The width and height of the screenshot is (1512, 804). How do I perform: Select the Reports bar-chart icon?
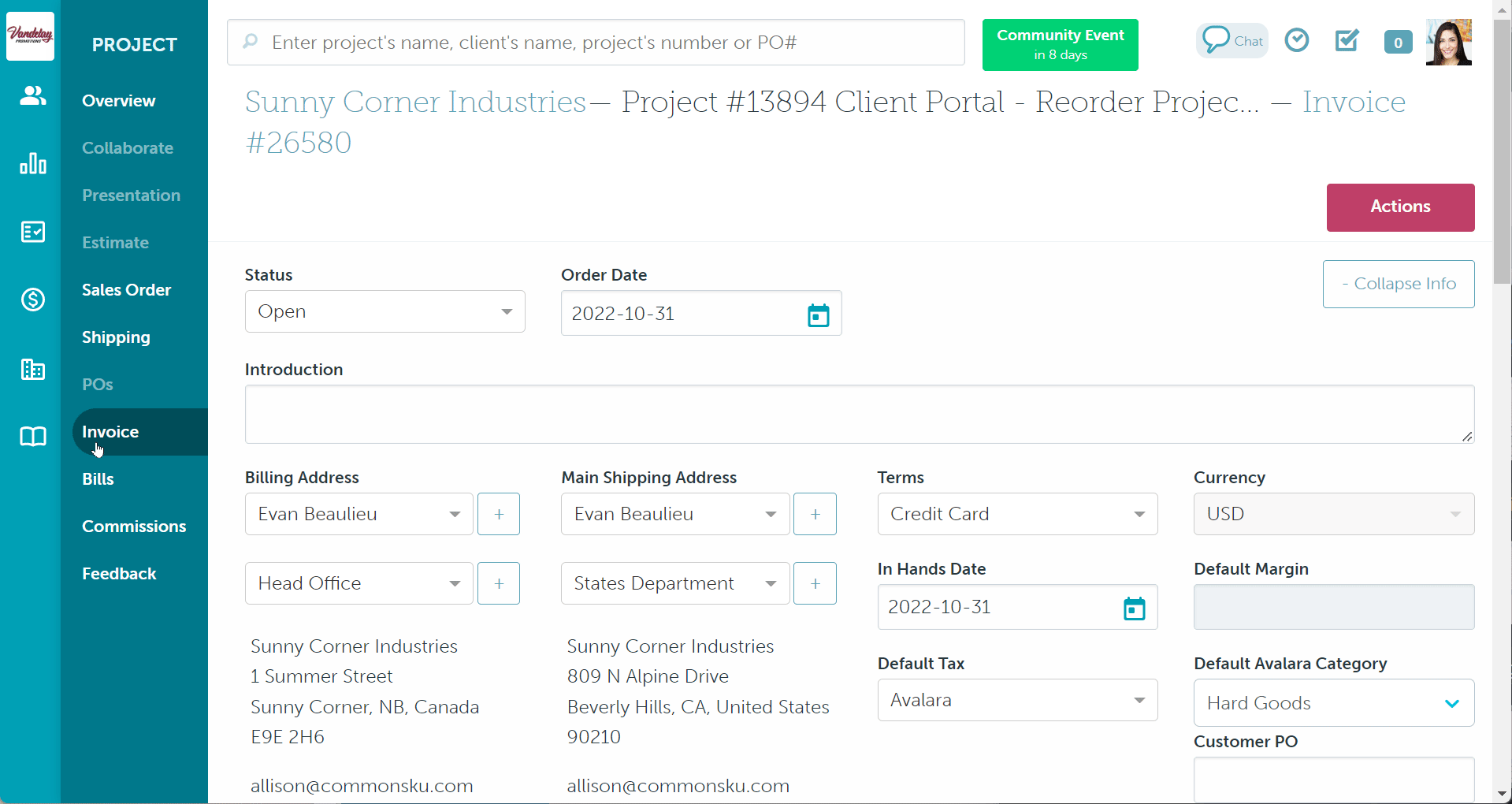click(32, 163)
